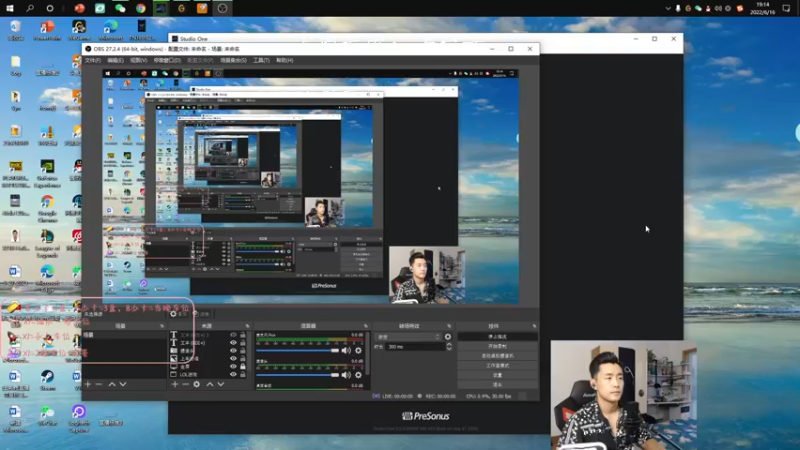800x450 pixels.
Task: Open the 编辑(E) menu in OBS
Action: pyautogui.click(x=115, y=60)
